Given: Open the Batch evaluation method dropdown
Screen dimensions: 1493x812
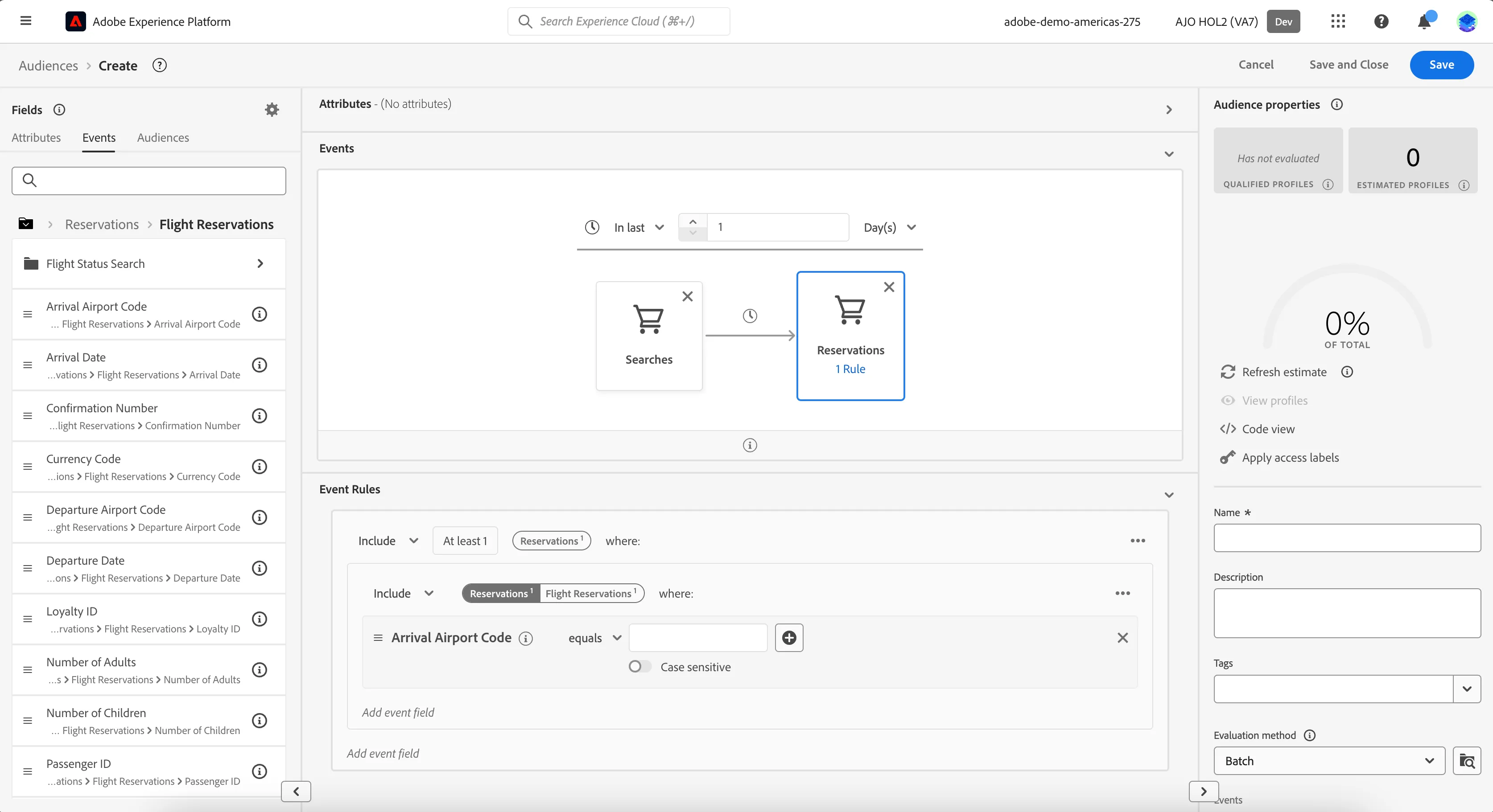Looking at the screenshot, I should click(x=1329, y=761).
